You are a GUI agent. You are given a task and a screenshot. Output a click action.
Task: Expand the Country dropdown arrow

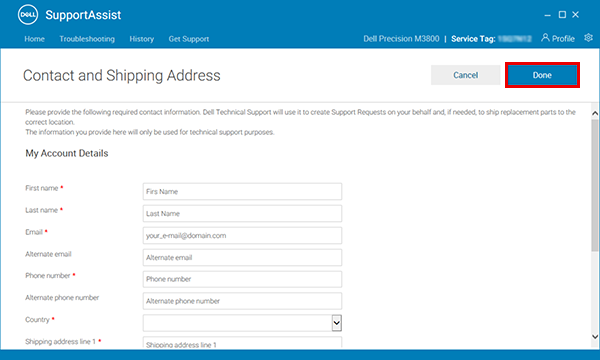tap(336, 323)
